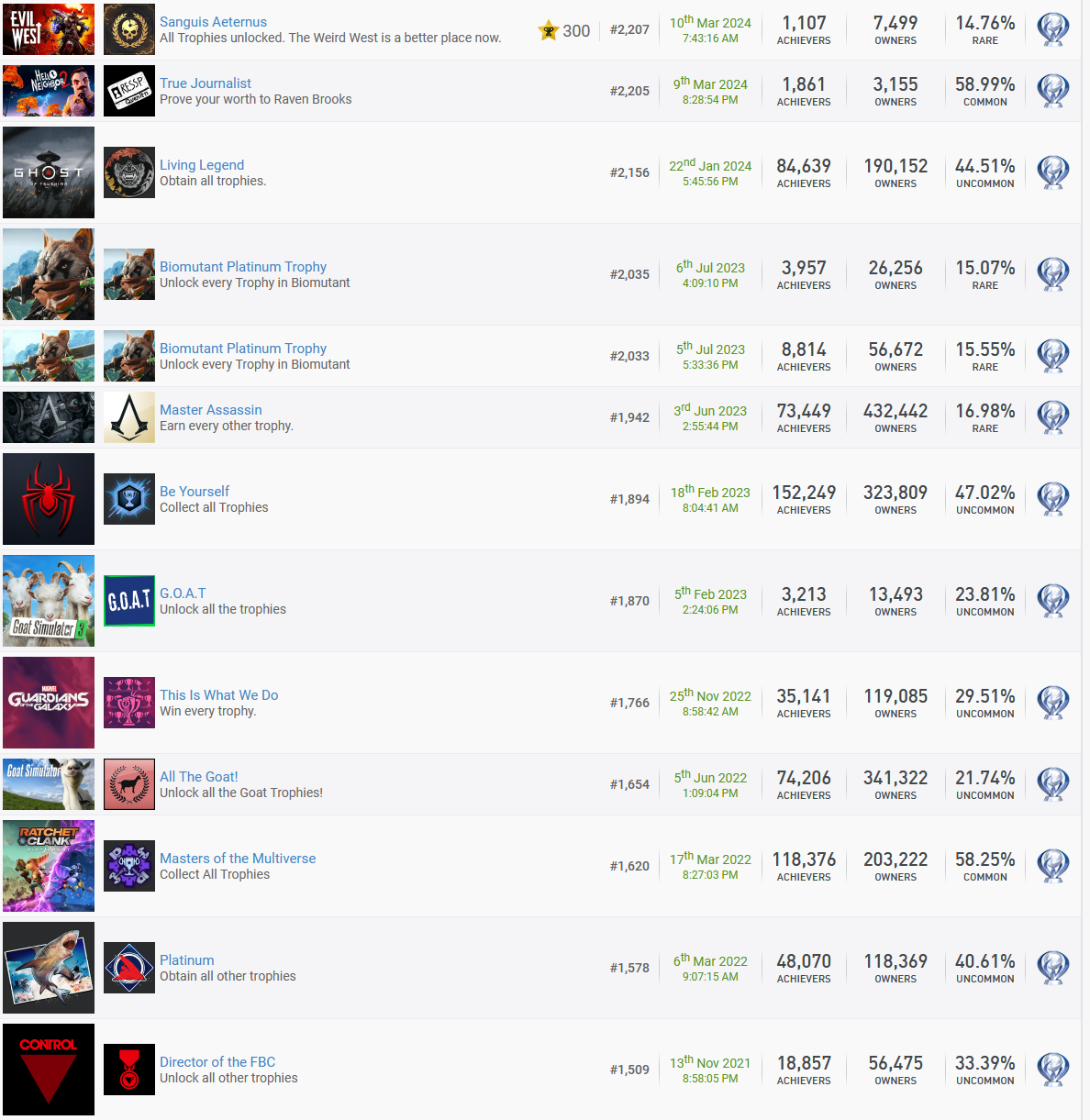Click the G.O.A.T trophy icon
The height and width of the screenshot is (1120, 1090).
128,601
